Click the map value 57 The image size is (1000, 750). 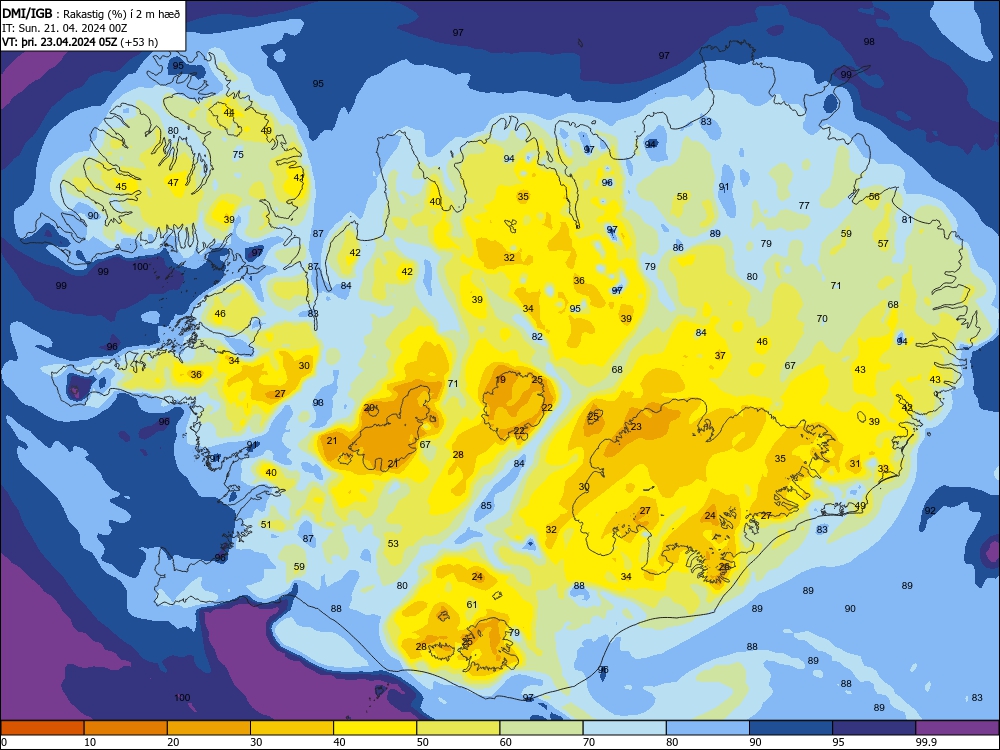(883, 244)
